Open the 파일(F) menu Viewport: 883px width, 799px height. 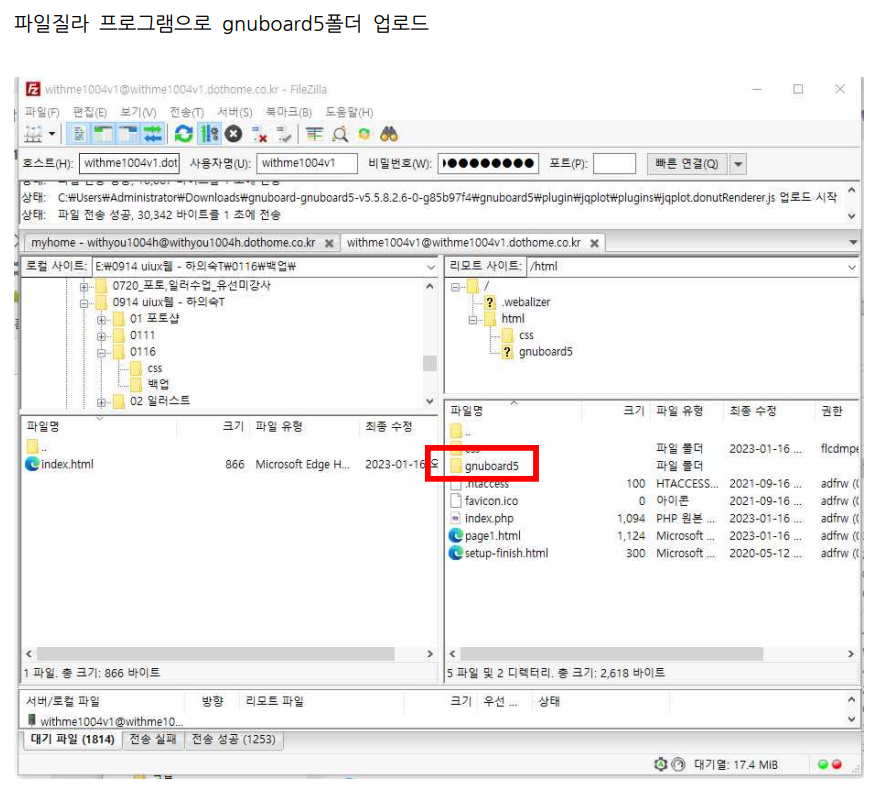[42, 112]
